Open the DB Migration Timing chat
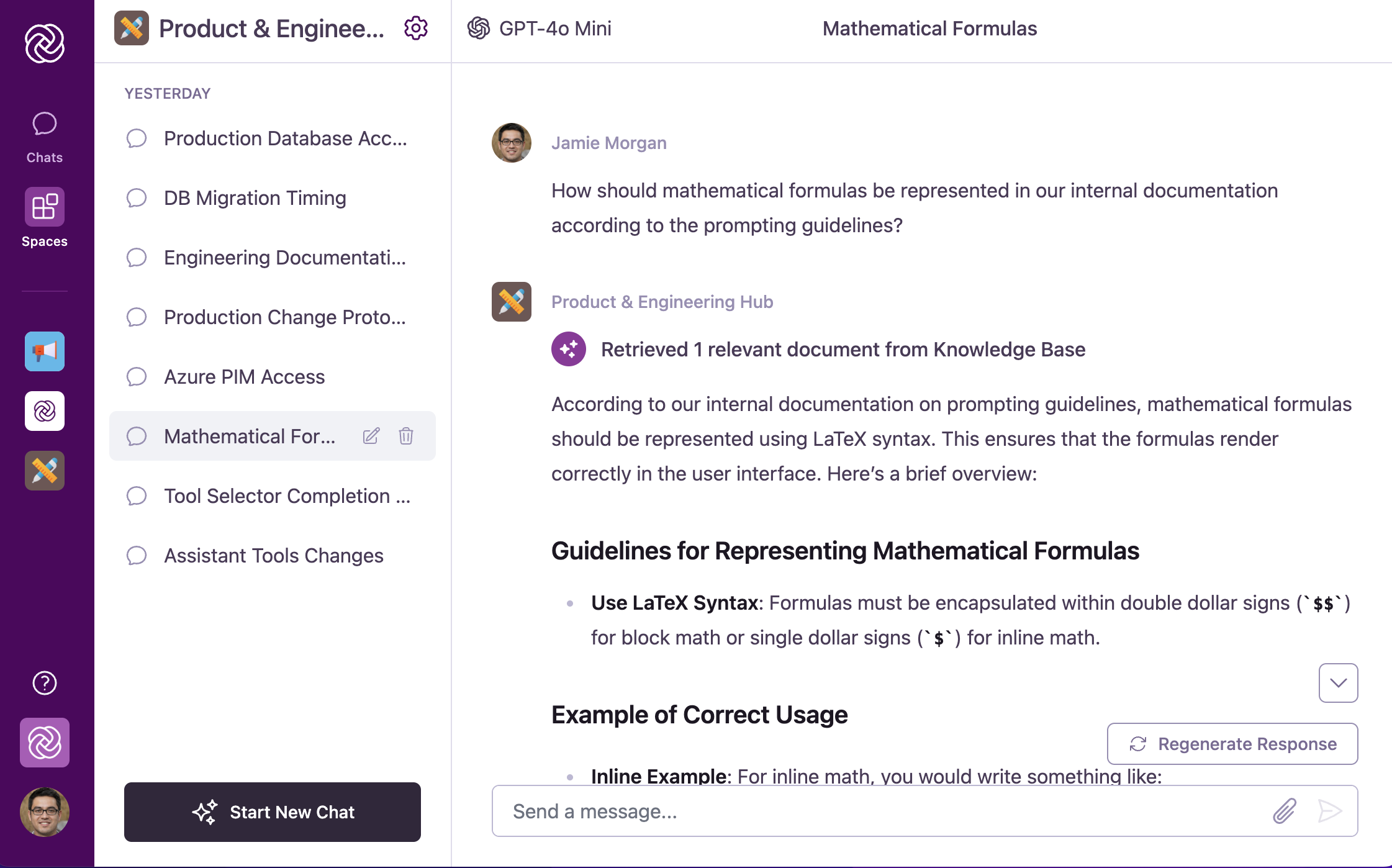Viewport: 1392px width, 868px height. [255, 198]
